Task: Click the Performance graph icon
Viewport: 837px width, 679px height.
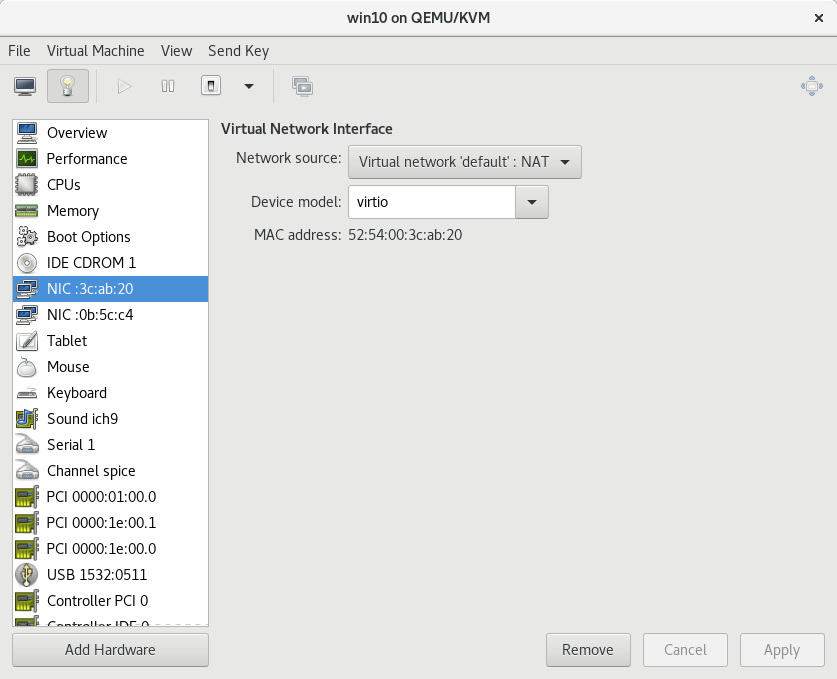Action: (27, 159)
